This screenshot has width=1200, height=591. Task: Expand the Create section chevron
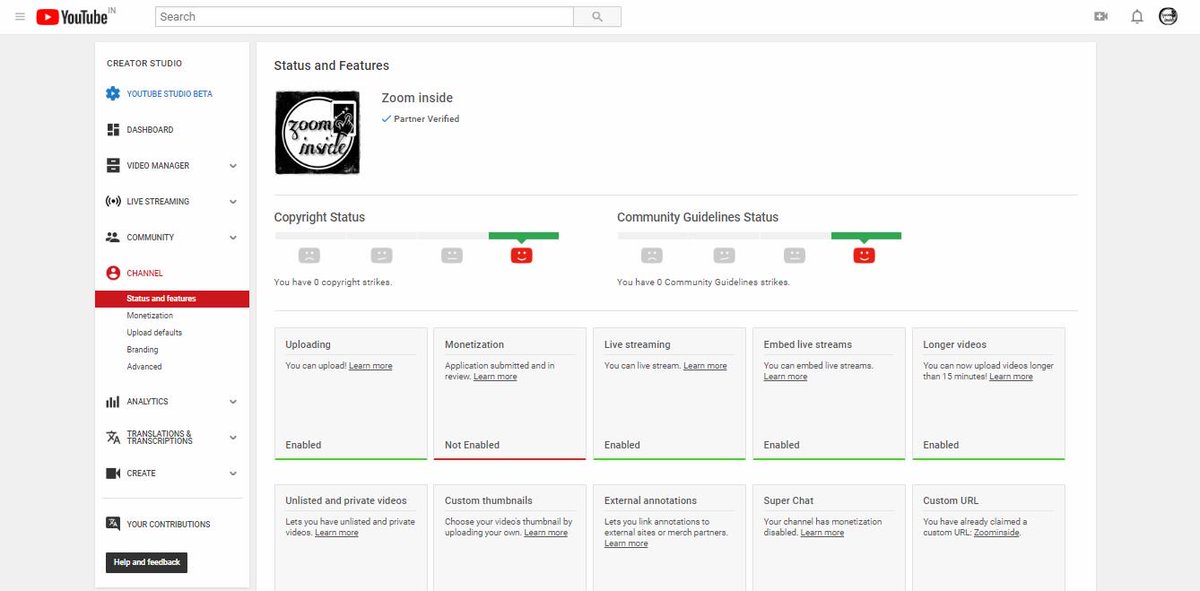(233, 474)
